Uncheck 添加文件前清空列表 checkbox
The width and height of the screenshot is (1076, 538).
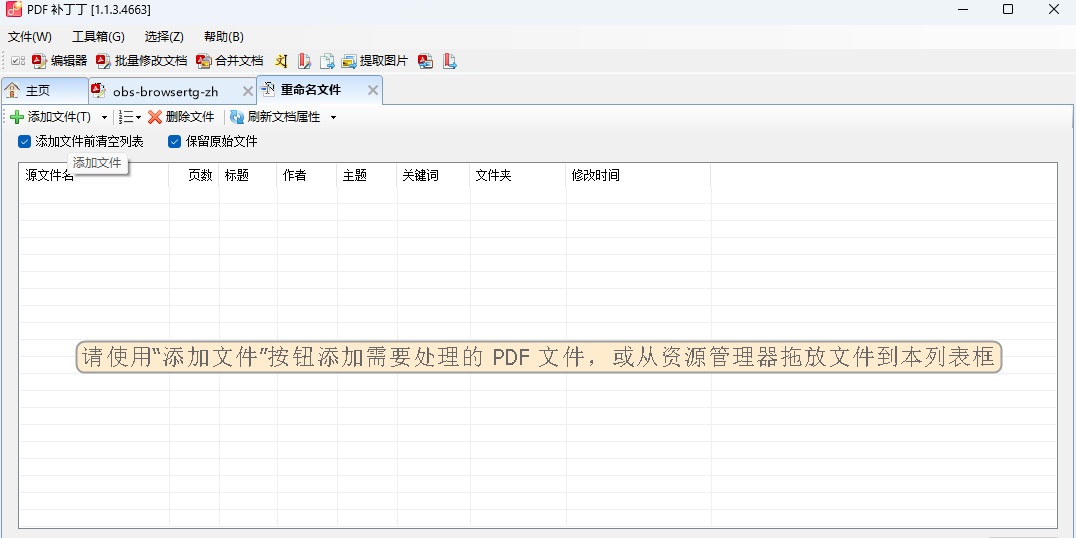25,142
